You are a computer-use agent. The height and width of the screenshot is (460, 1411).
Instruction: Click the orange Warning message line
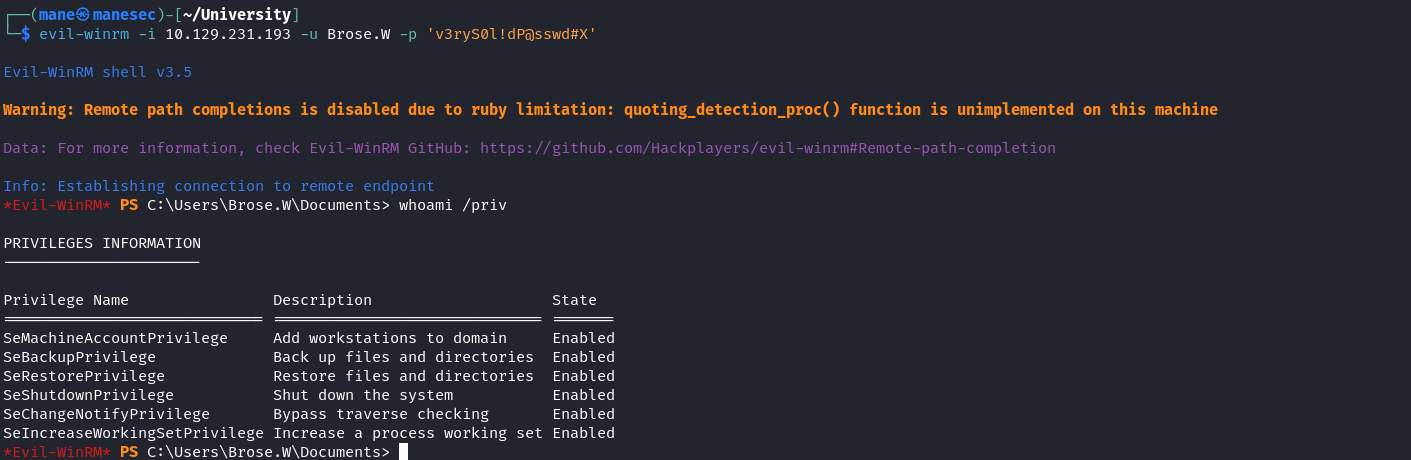[x=610, y=110]
